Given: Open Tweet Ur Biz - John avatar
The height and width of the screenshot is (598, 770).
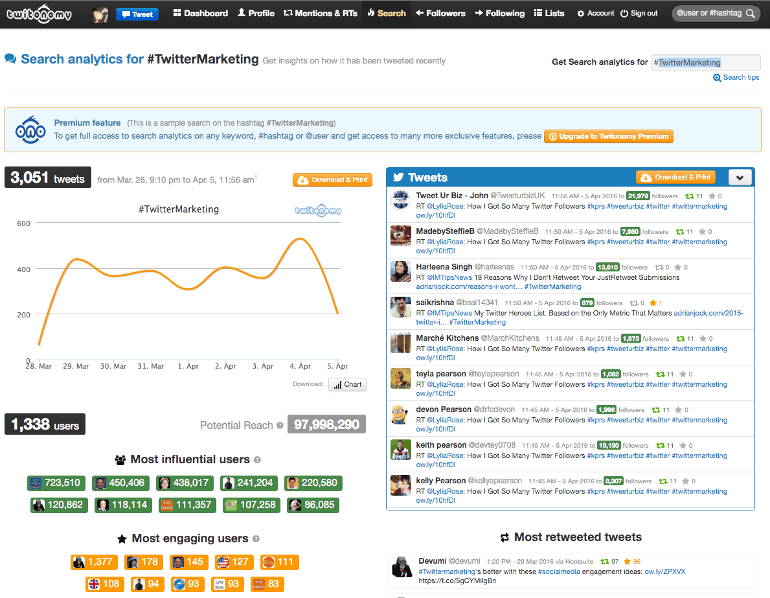Looking at the screenshot, I should click(400, 200).
